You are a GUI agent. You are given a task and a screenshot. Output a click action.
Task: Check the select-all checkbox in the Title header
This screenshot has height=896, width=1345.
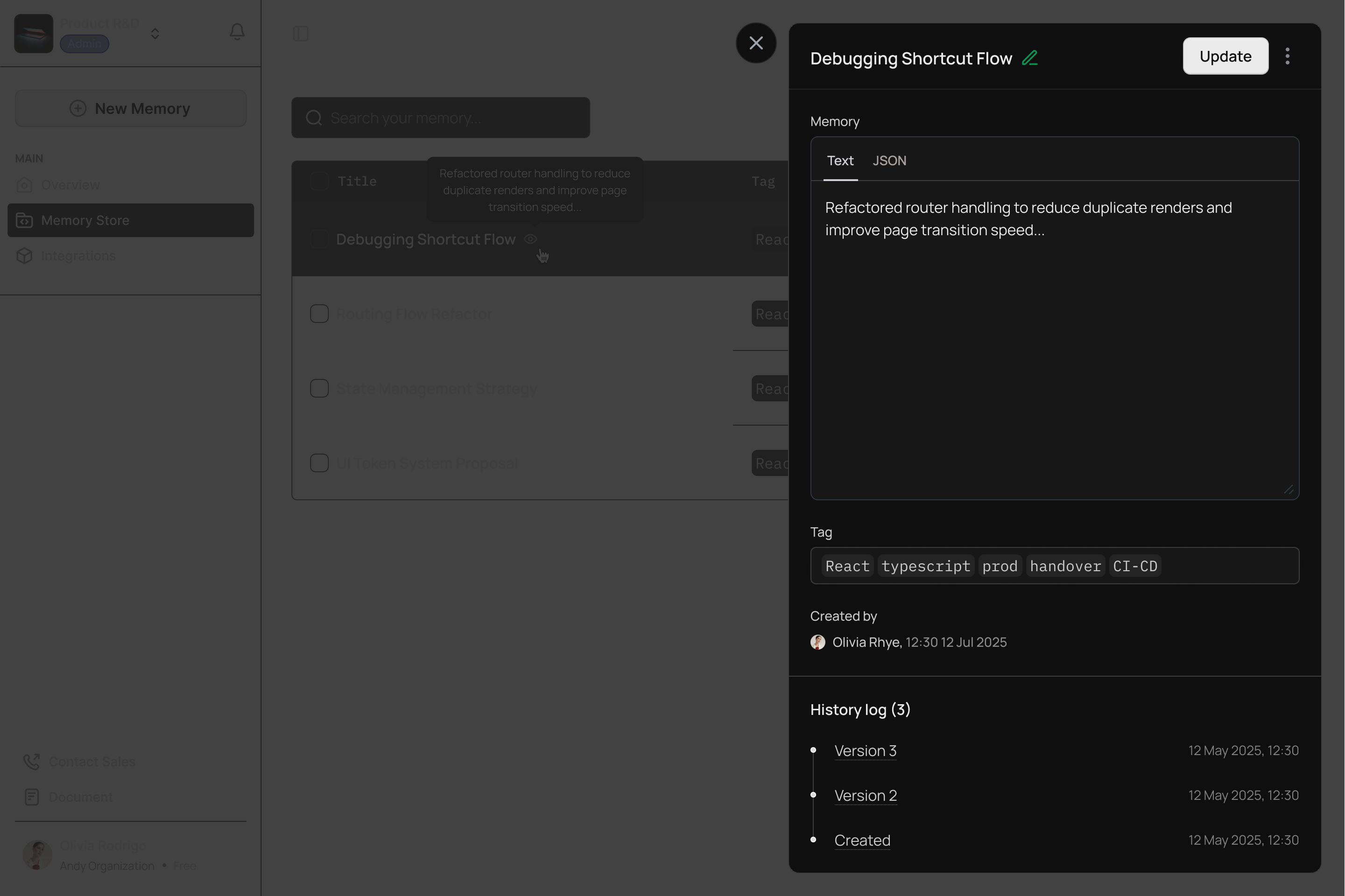point(319,181)
